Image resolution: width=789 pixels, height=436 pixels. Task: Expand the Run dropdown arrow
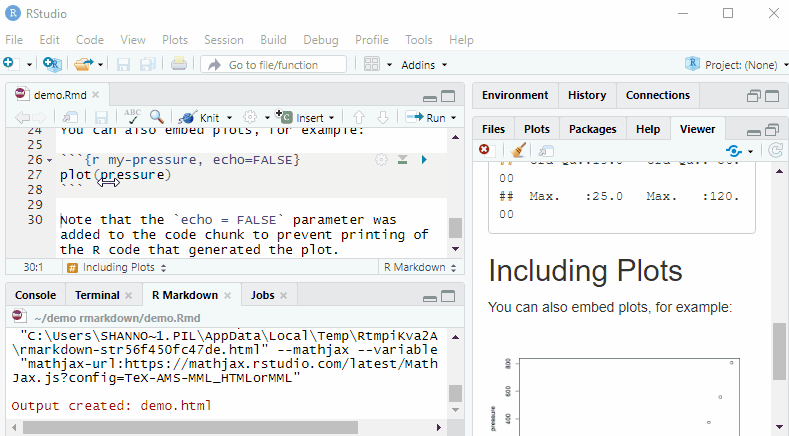[x=453, y=118]
